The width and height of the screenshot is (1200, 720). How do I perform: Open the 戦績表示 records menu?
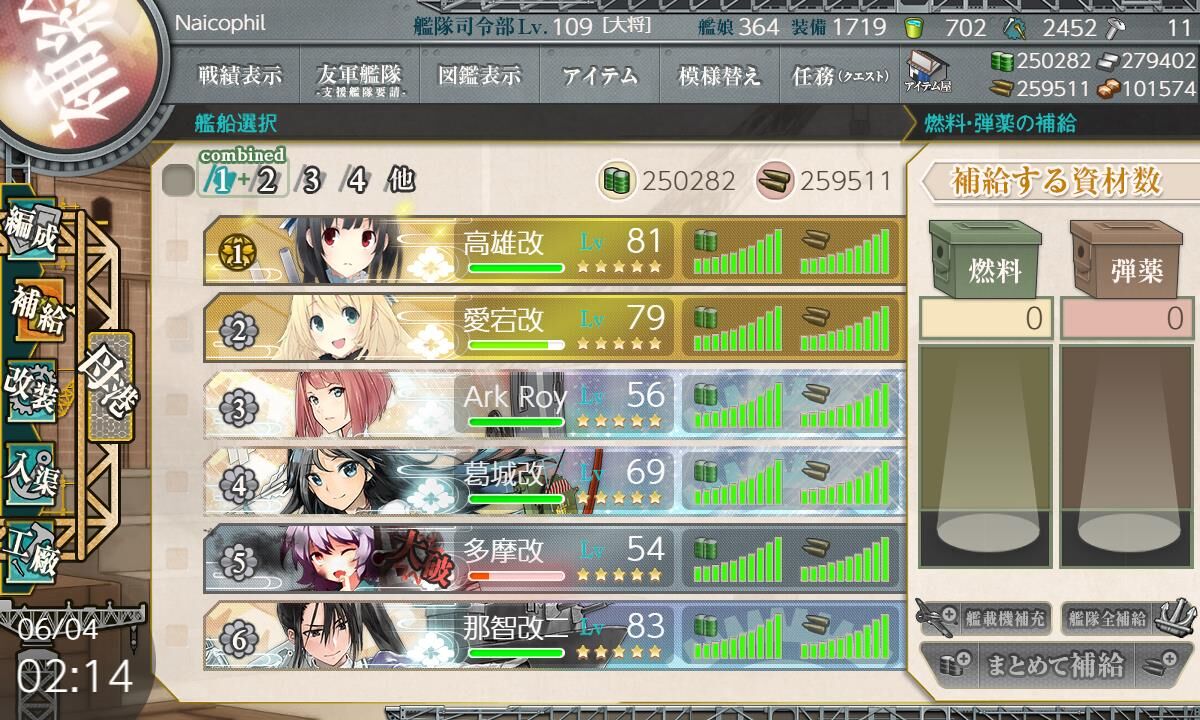(240, 75)
